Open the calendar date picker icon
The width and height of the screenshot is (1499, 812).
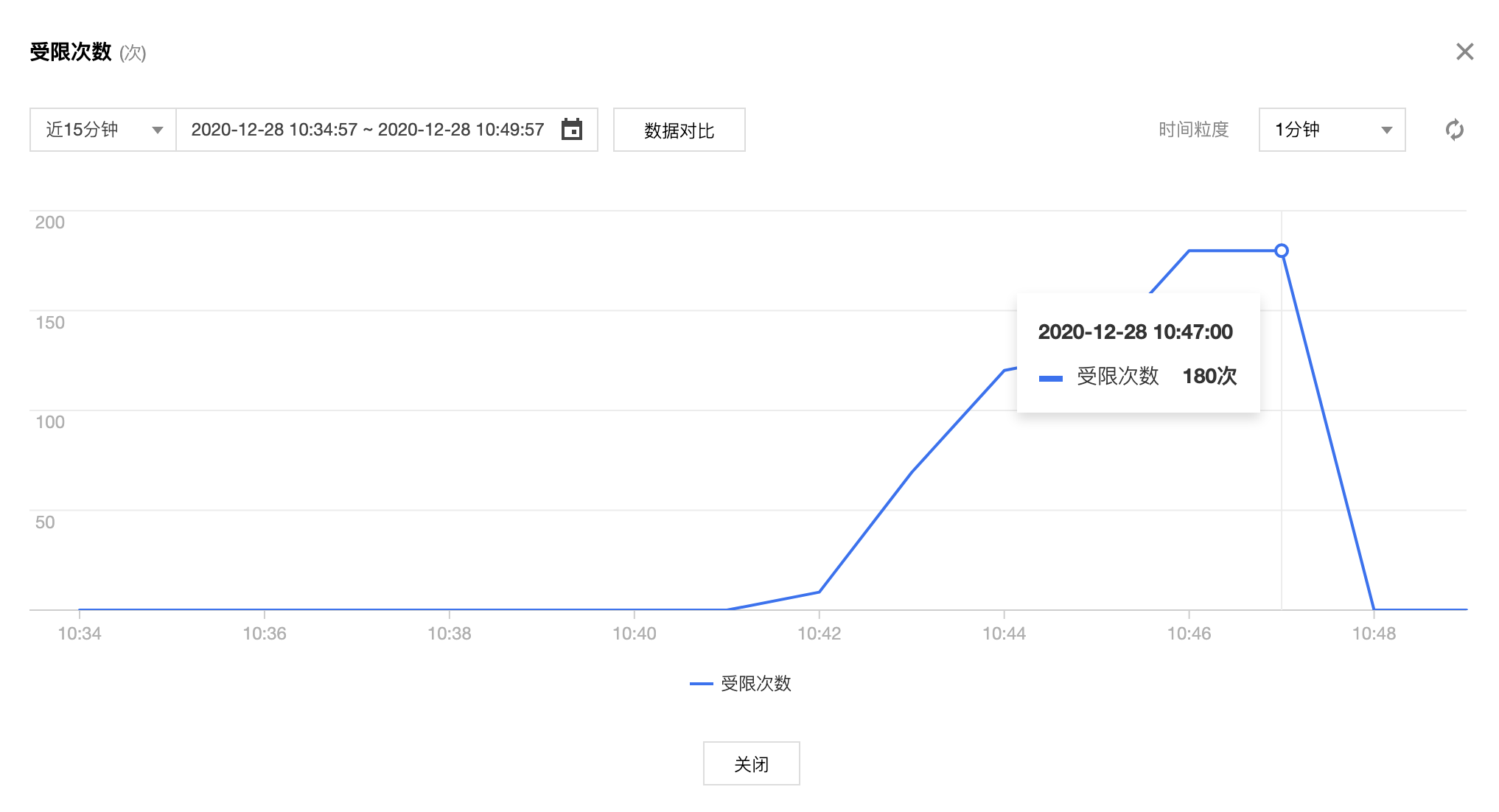pos(572,130)
